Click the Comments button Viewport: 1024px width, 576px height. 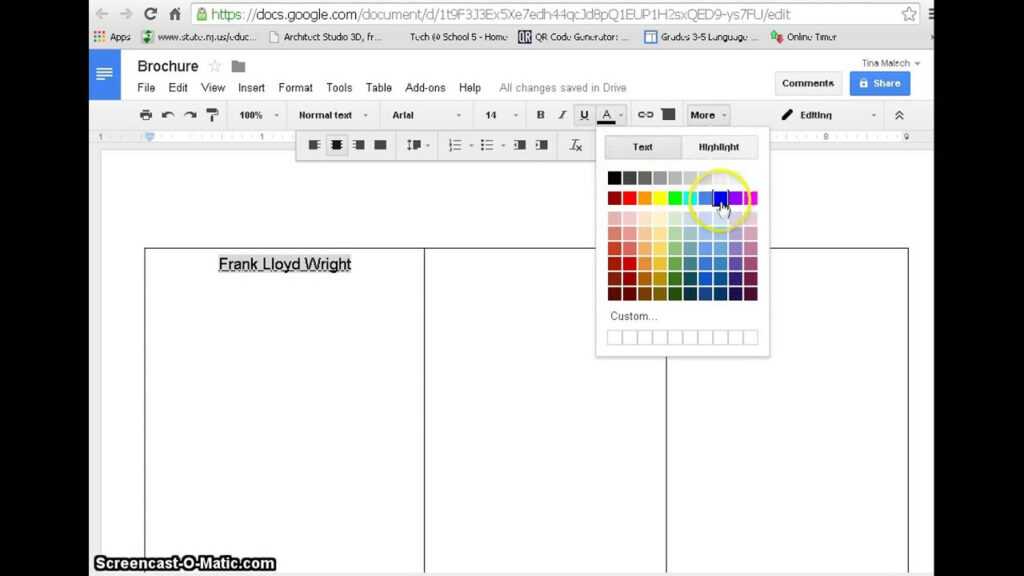807,84
